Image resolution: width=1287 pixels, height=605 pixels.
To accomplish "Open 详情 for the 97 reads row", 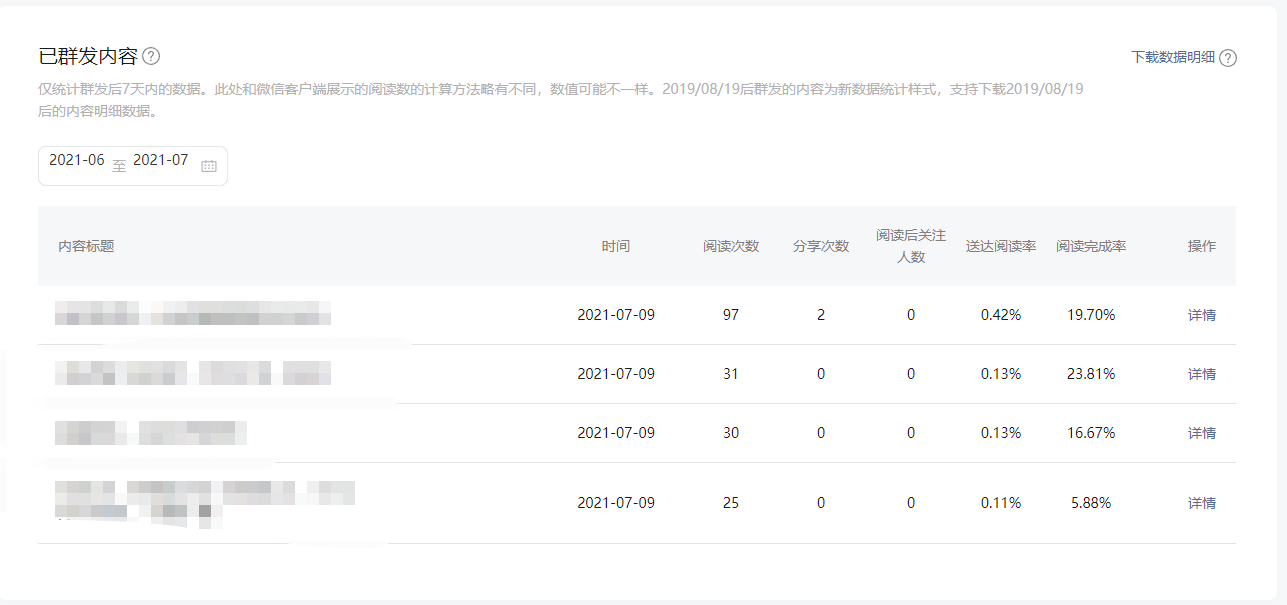I will (x=1202, y=315).
